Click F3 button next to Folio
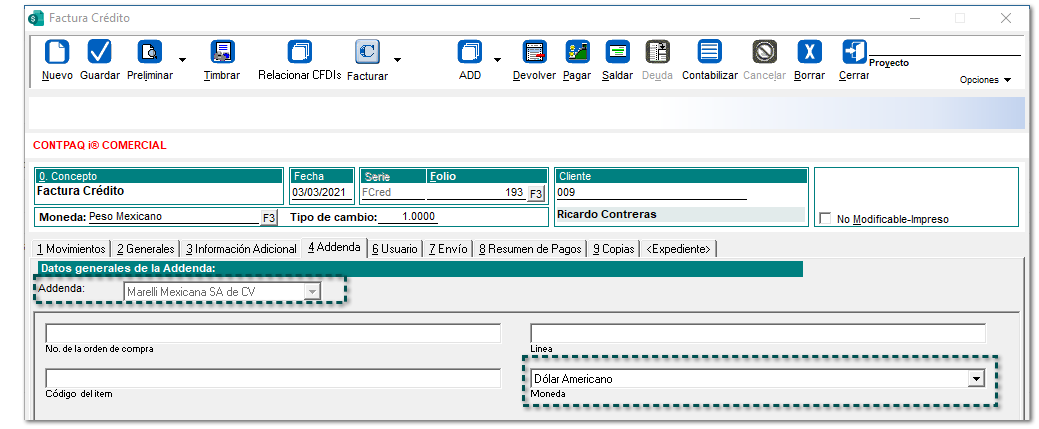Image resolution: width=1039 pixels, height=429 pixels. click(x=535, y=194)
